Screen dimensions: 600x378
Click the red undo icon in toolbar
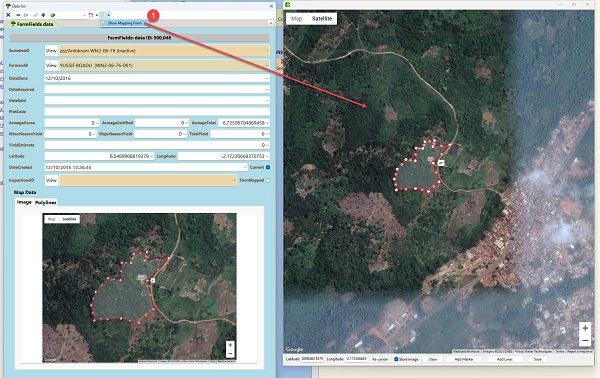tap(91, 15)
